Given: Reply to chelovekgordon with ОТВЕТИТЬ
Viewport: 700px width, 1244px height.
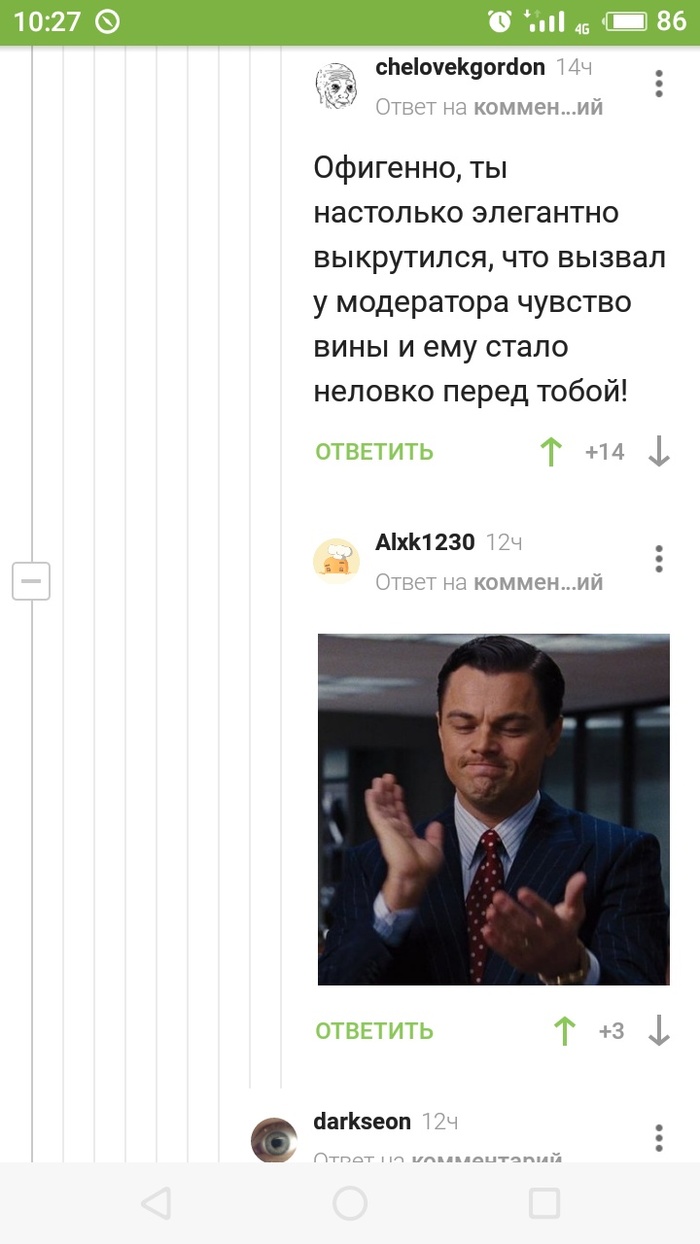Looking at the screenshot, I should 374,452.
